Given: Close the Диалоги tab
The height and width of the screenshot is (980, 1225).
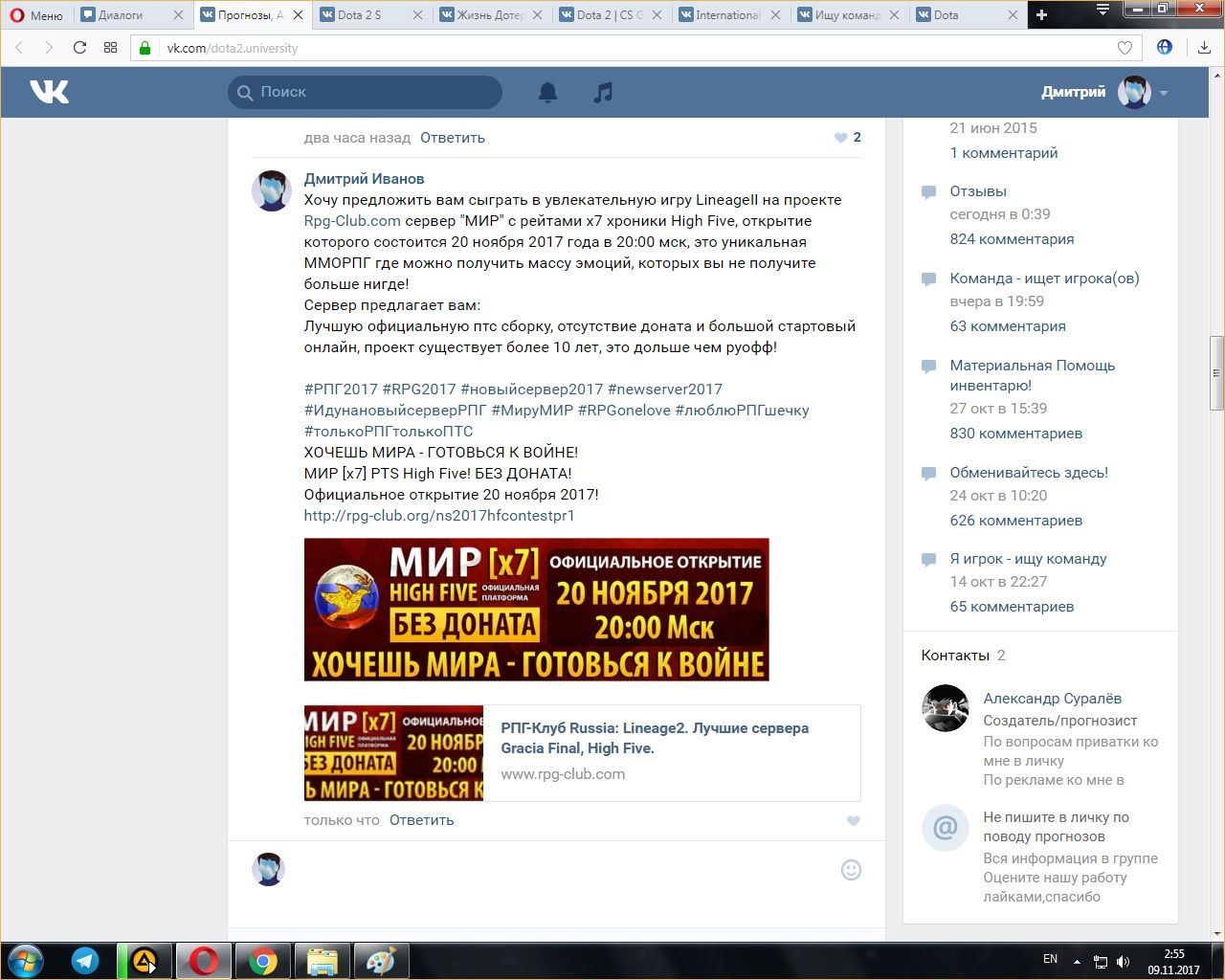Looking at the screenshot, I should (x=179, y=15).
